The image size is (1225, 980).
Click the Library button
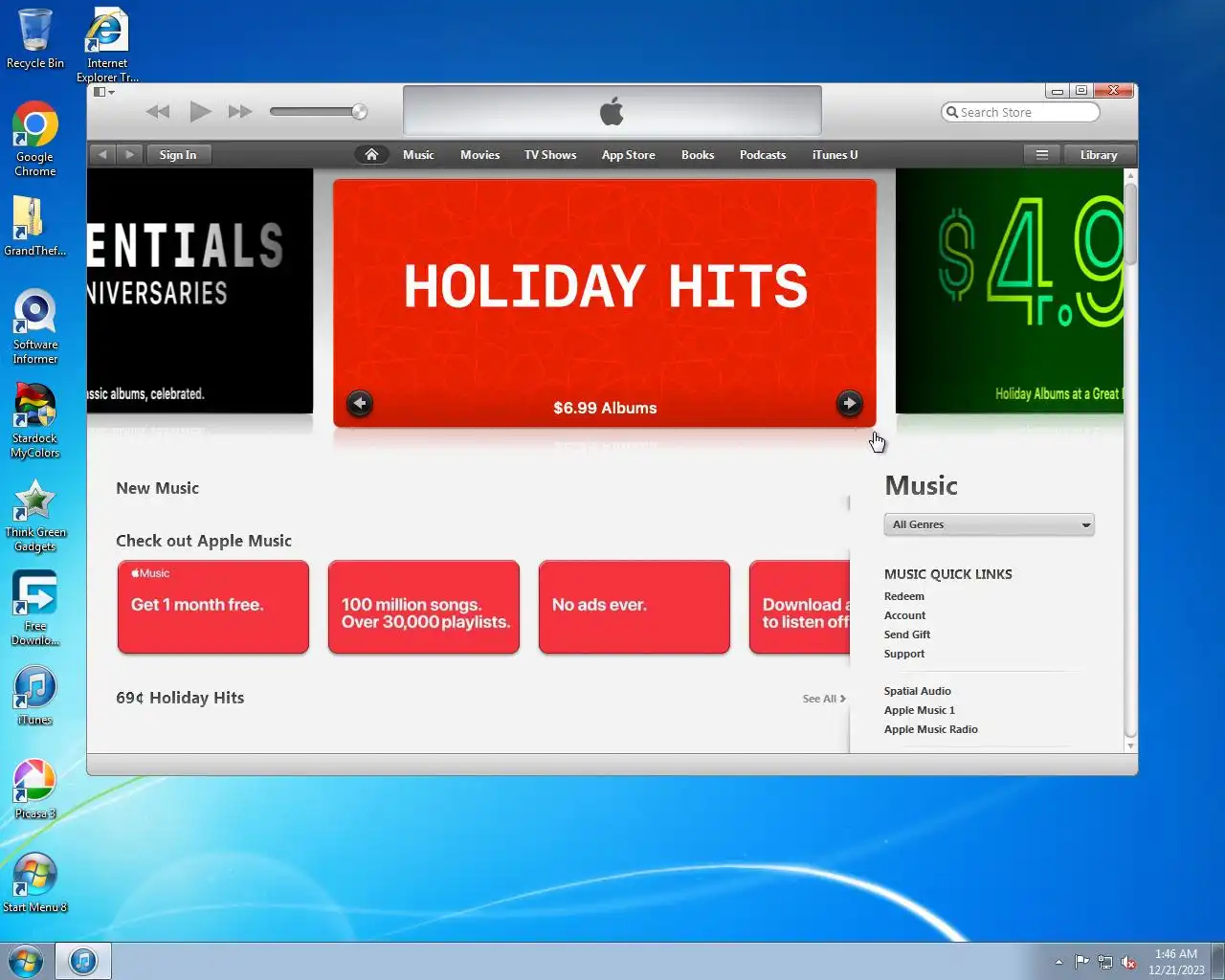click(x=1099, y=154)
